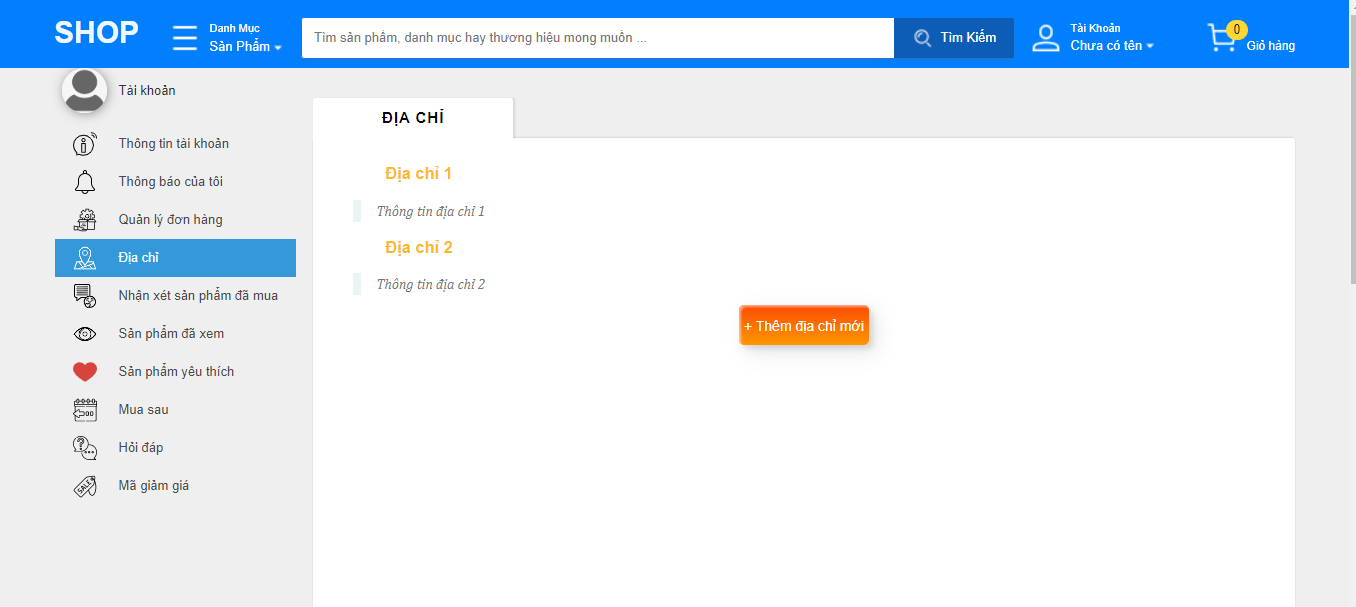Click the profile avatar picture
This screenshot has height=607, width=1356.
[x=85, y=90]
